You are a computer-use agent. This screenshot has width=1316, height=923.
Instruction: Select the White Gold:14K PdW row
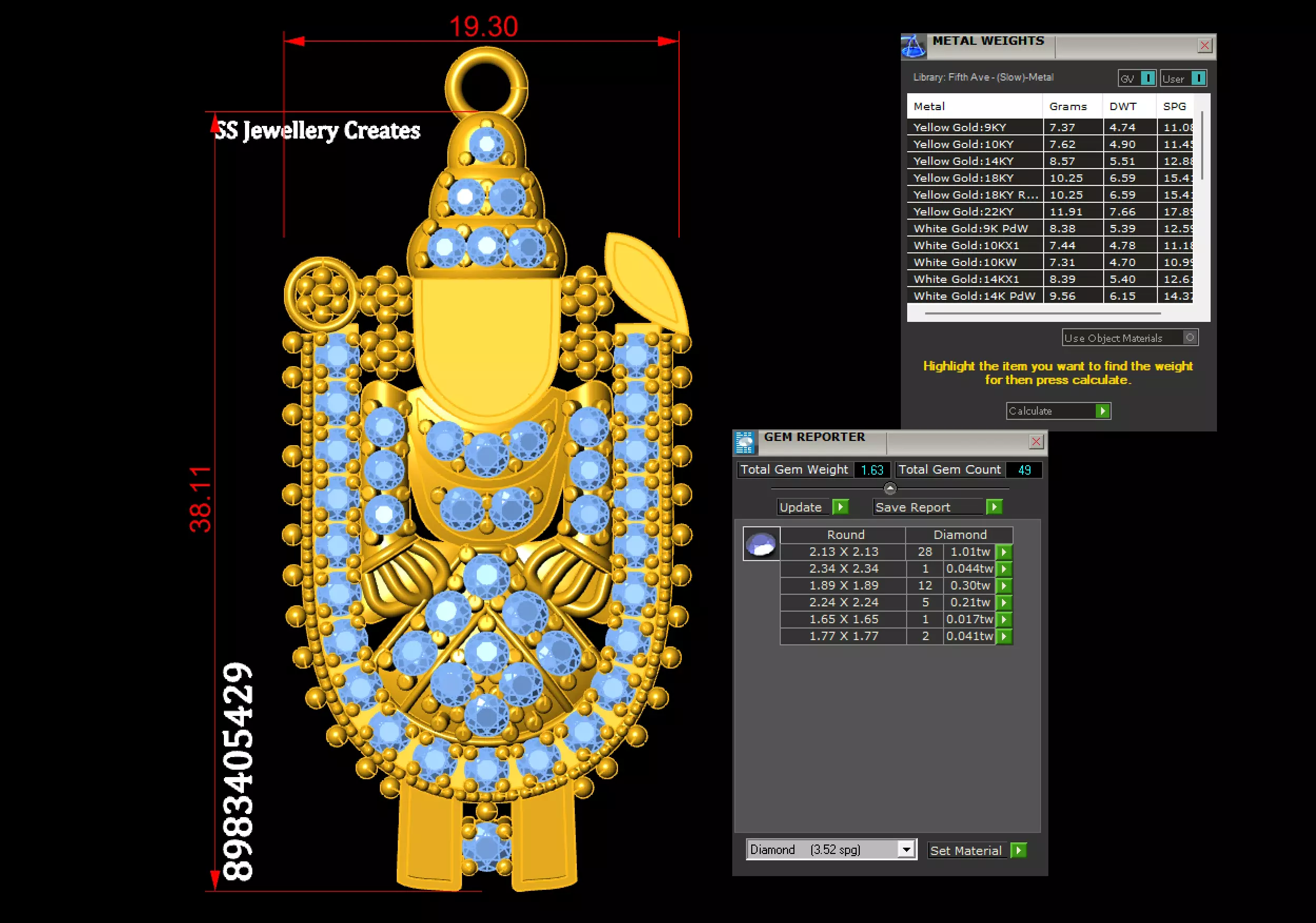(x=1050, y=296)
